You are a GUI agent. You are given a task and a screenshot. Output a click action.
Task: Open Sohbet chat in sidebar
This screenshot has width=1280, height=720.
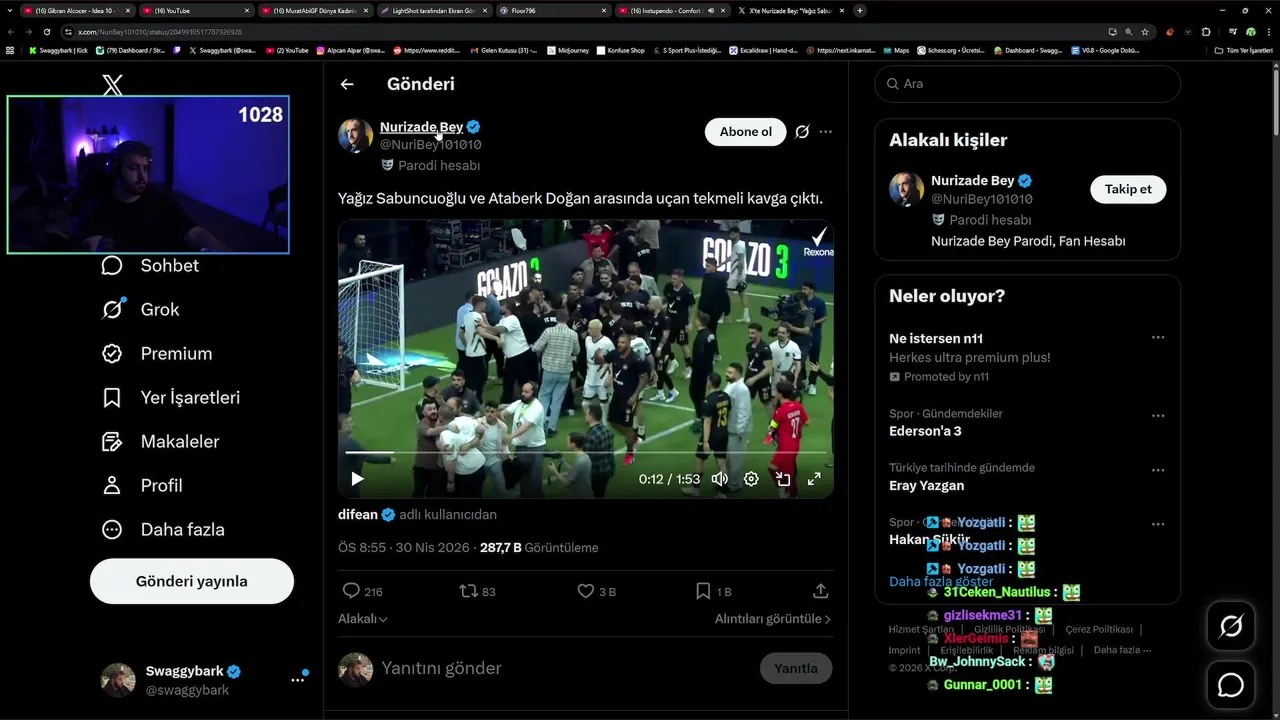tap(150, 265)
